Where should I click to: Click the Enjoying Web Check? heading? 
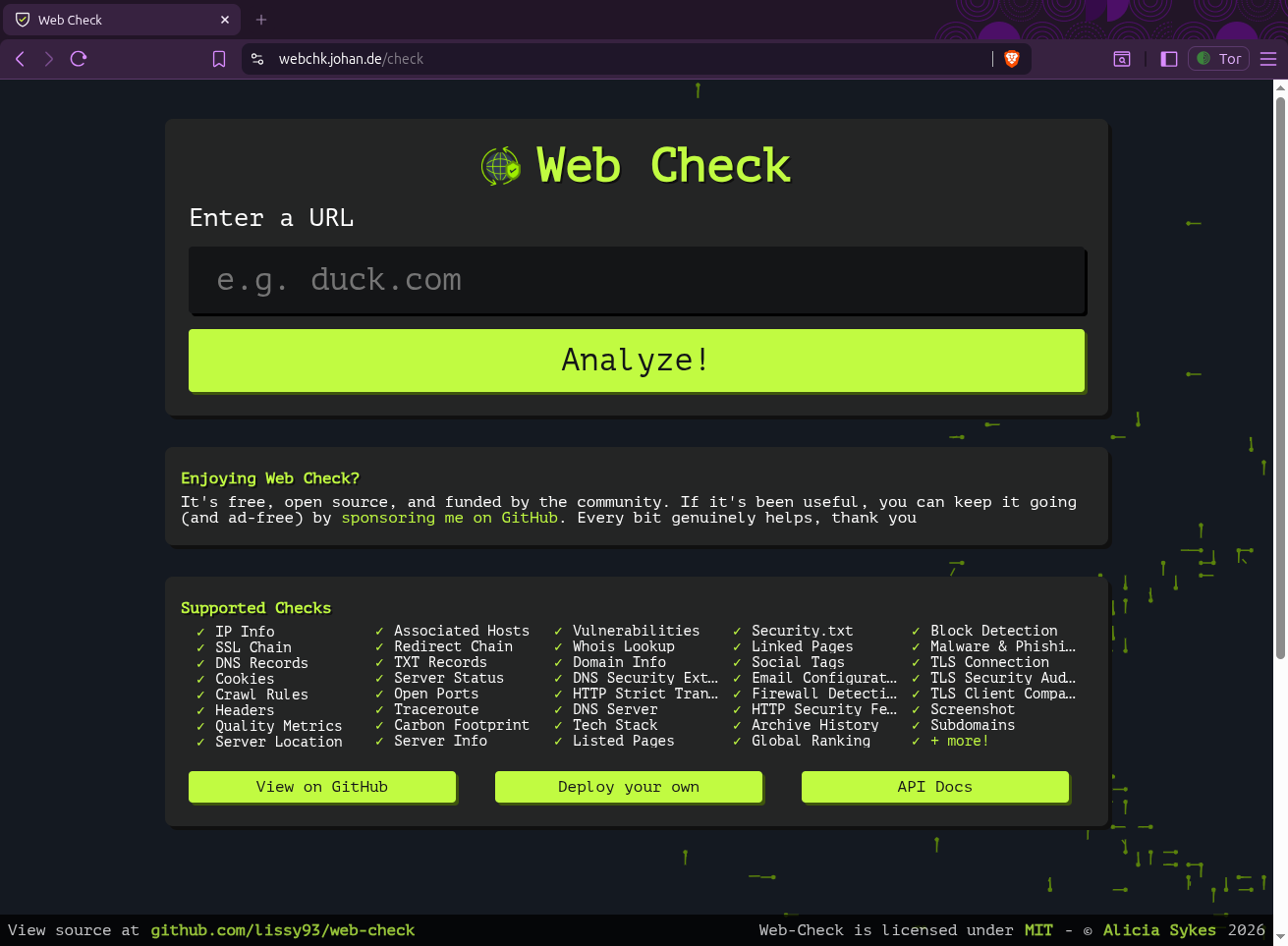tap(270, 478)
